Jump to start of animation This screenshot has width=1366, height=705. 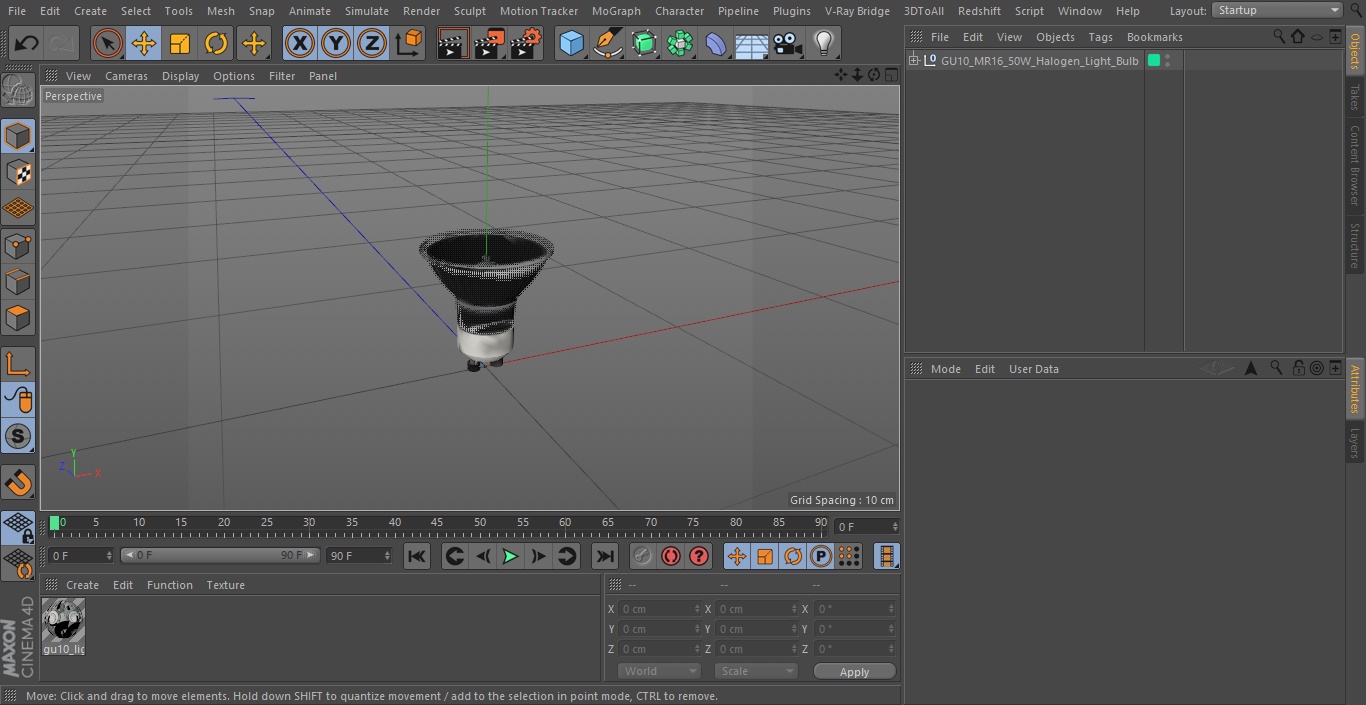coord(417,556)
